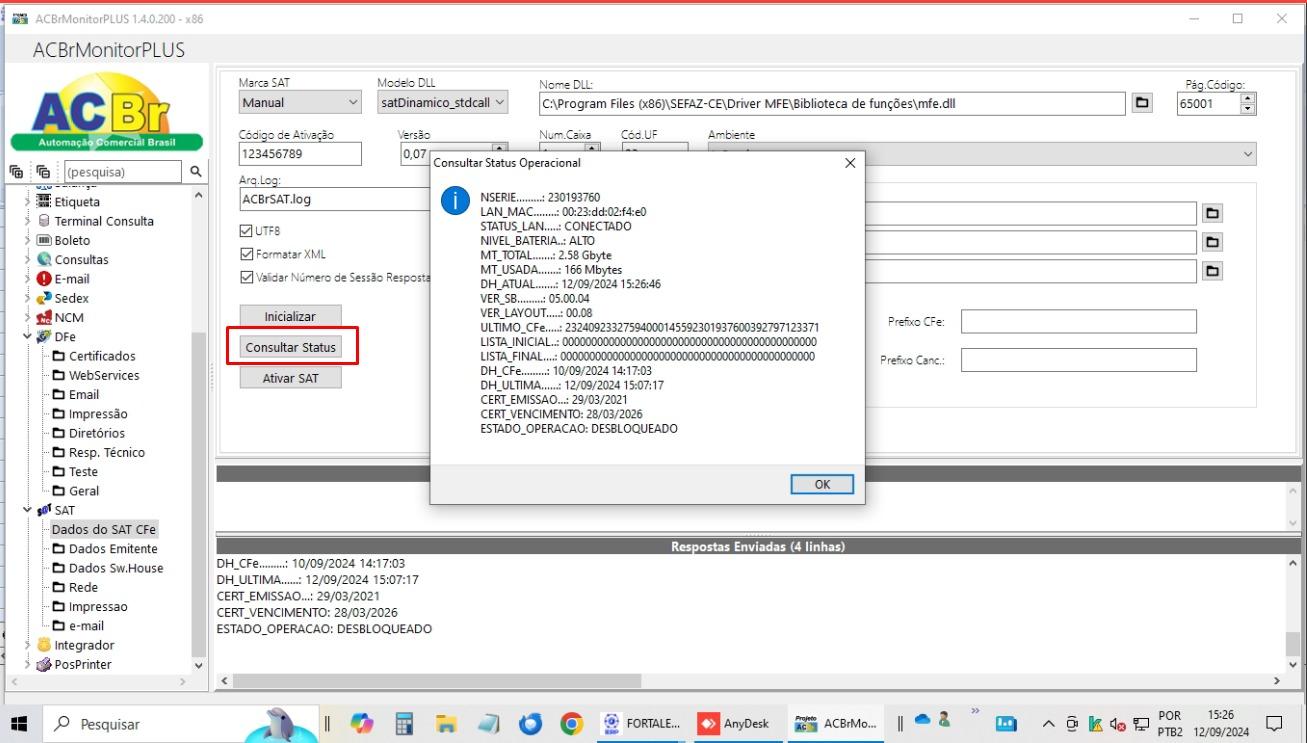1307x743 pixels.
Task: Browse for DLL with folder button
Action: click(1142, 102)
